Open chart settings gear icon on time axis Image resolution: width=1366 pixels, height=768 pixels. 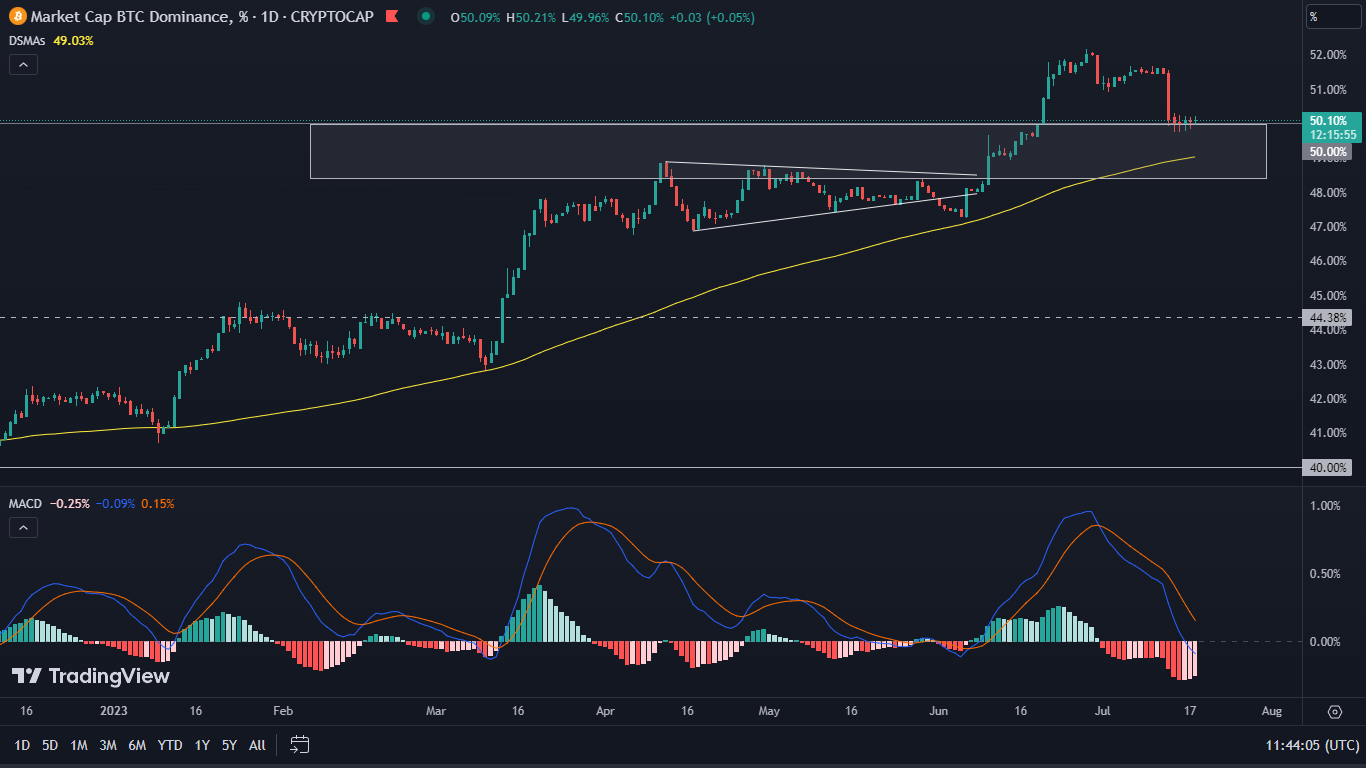pos(1335,712)
